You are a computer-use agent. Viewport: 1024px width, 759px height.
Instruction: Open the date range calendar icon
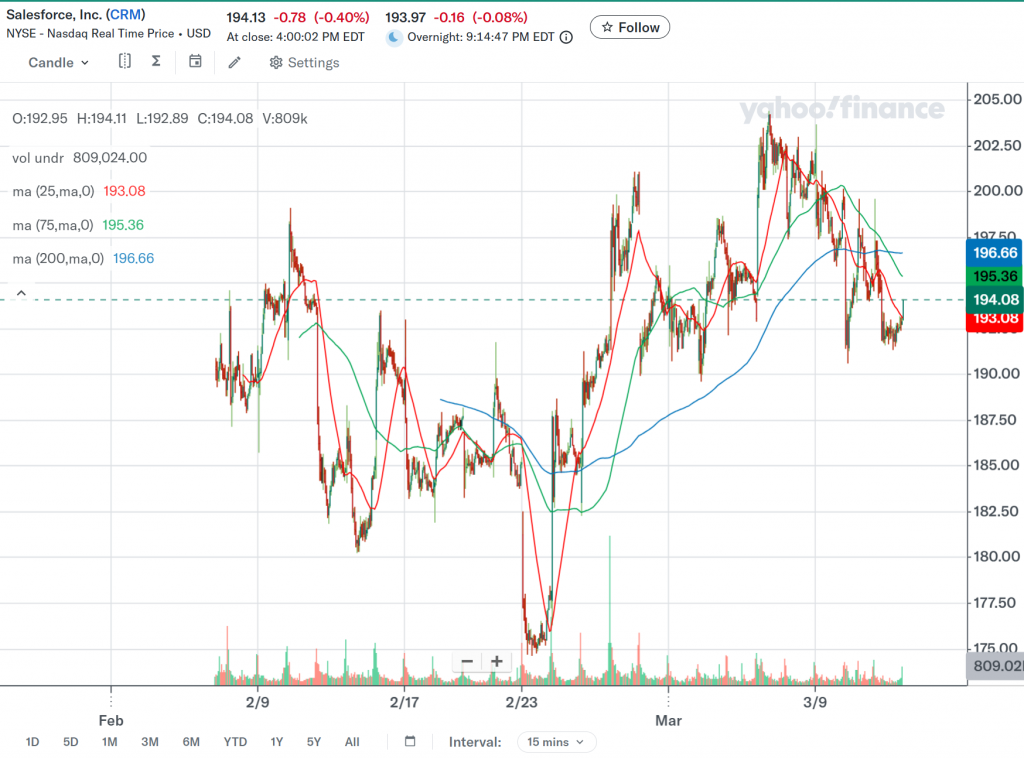tap(410, 742)
